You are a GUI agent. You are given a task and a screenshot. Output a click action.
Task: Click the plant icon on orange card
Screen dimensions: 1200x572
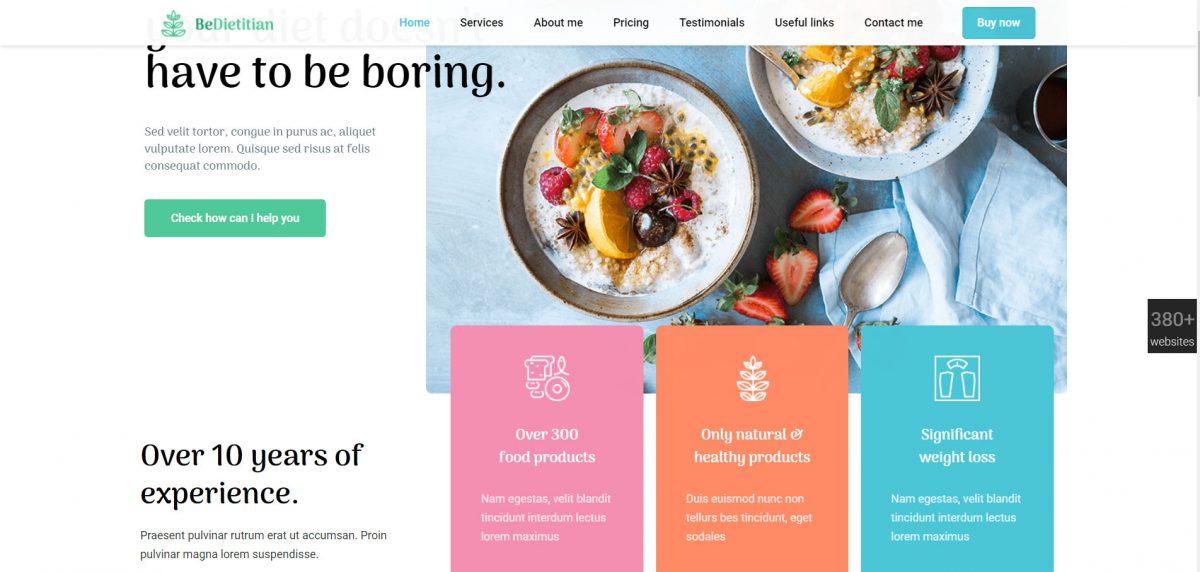click(752, 378)
